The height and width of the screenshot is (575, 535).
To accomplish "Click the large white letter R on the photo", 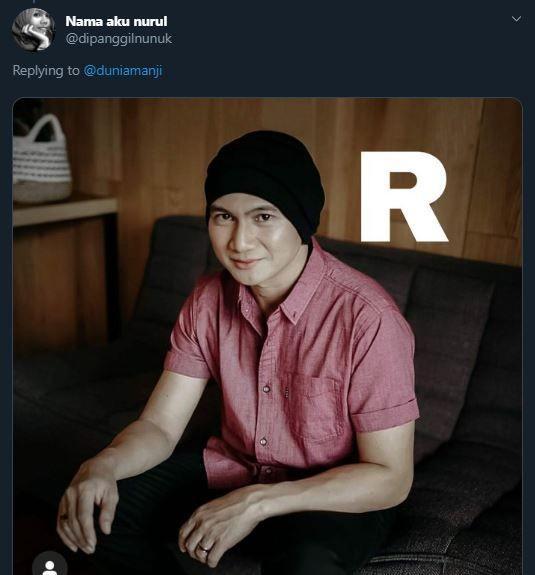I will 403,197.
